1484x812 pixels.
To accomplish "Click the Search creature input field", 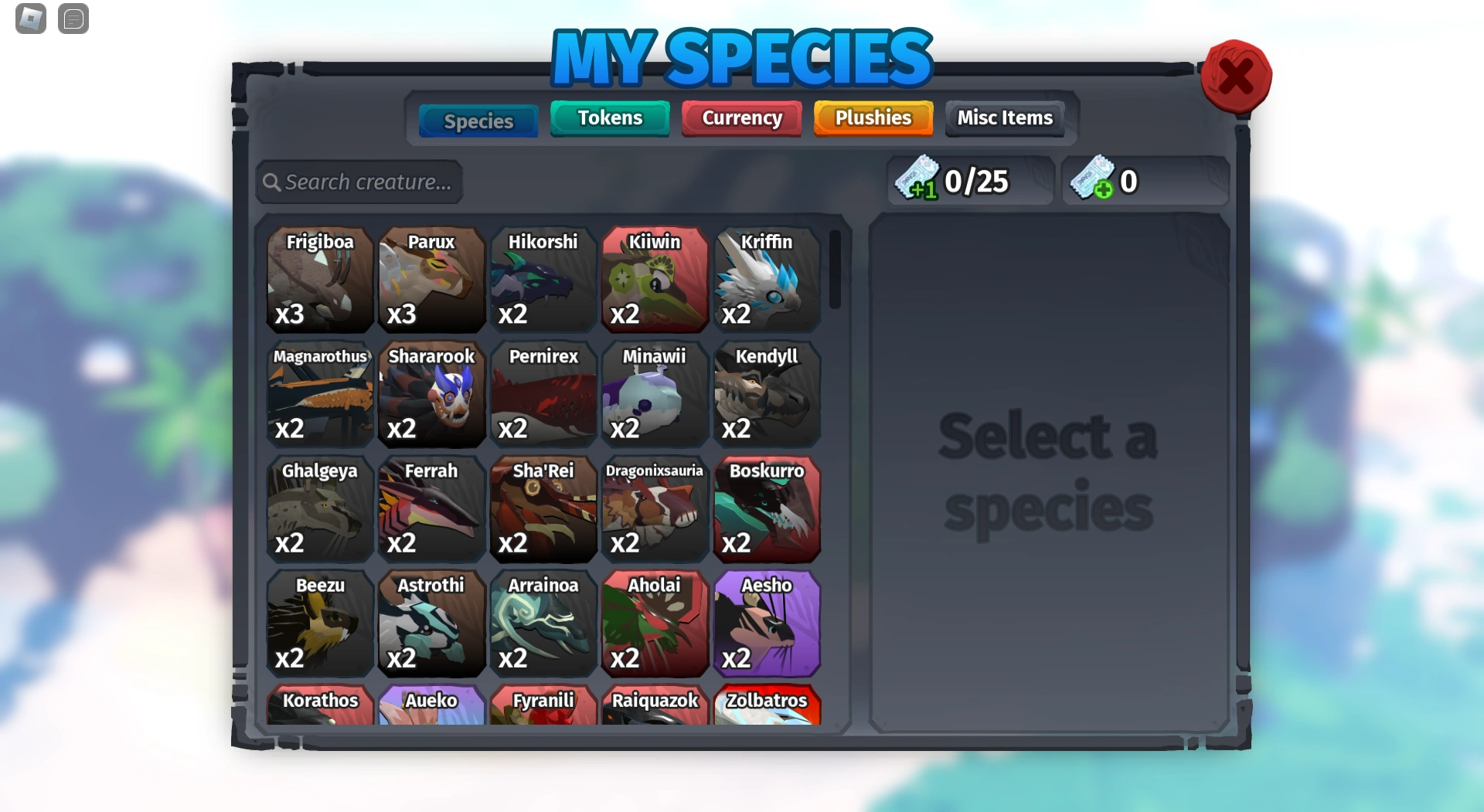I will 359,182.
